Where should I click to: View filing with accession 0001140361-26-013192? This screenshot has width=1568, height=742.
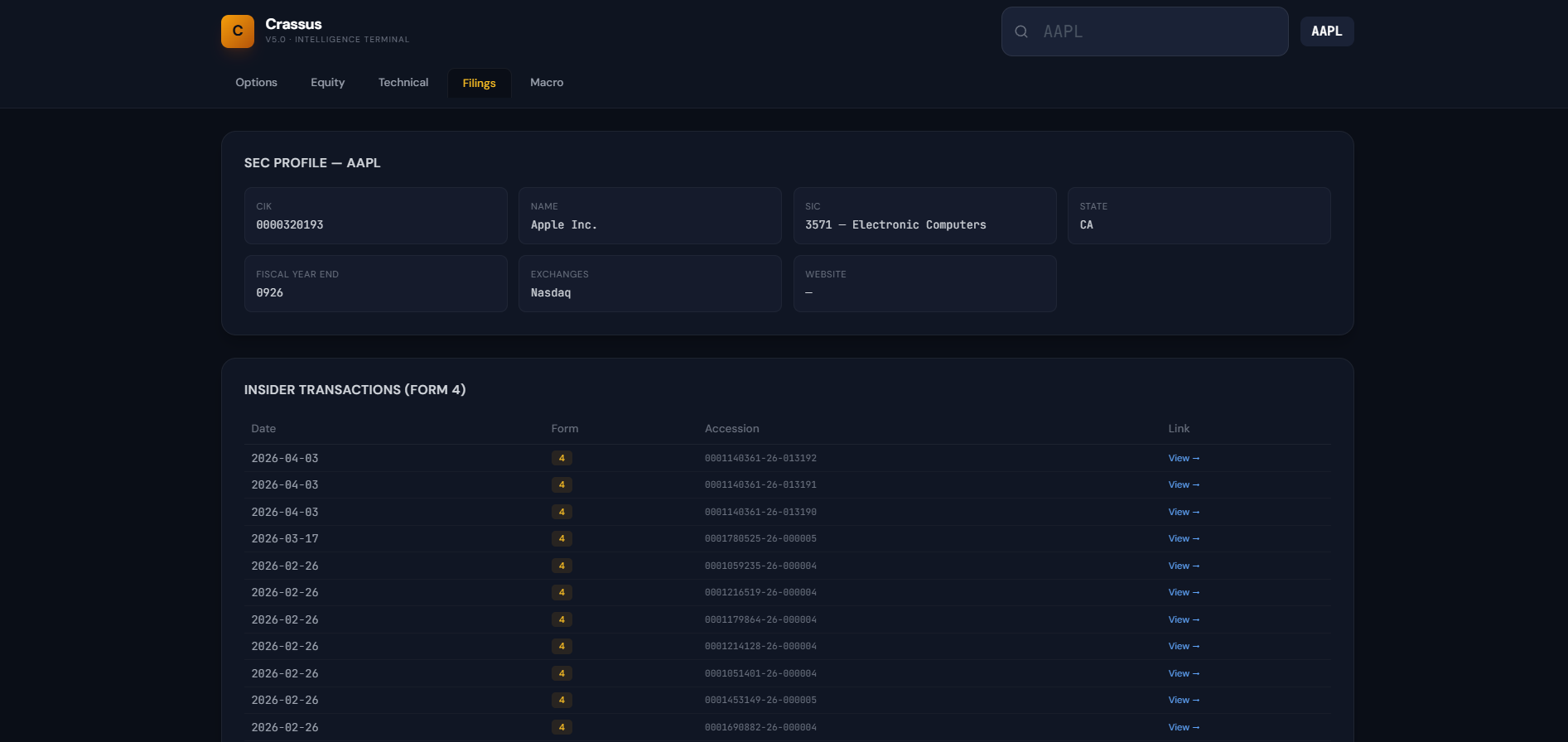1184,458
